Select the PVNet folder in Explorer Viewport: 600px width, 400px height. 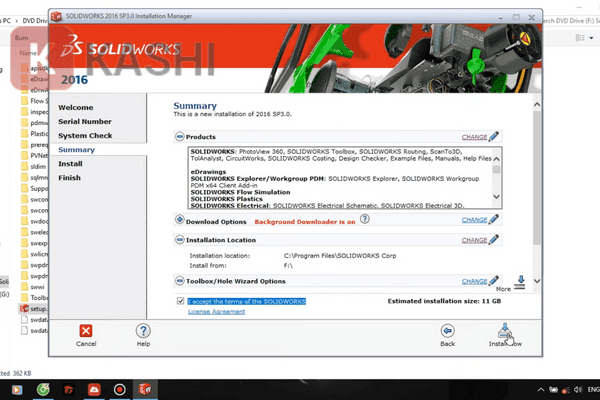point(34,155)
